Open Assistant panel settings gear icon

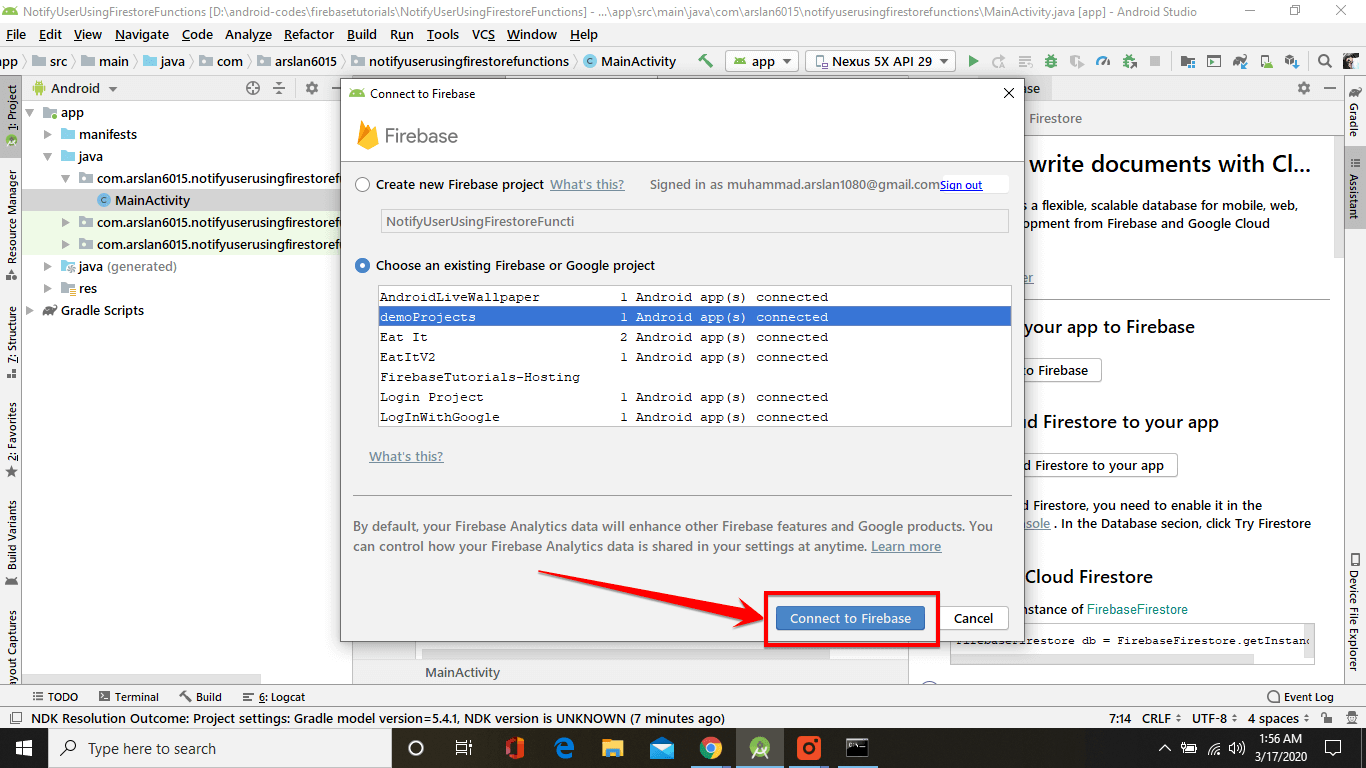[1304, 88]
